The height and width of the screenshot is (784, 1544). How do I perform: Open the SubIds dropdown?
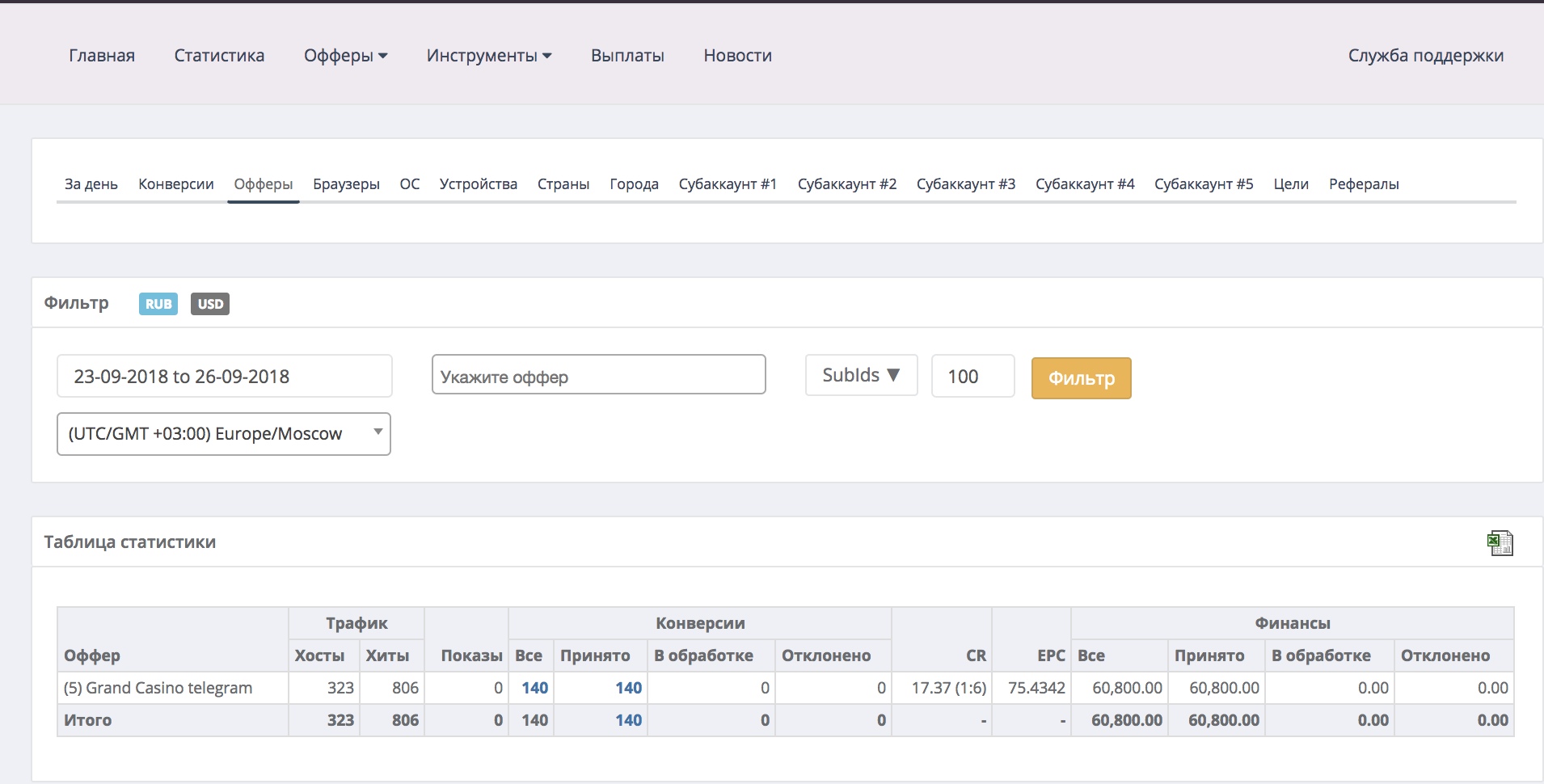[861, 376]
